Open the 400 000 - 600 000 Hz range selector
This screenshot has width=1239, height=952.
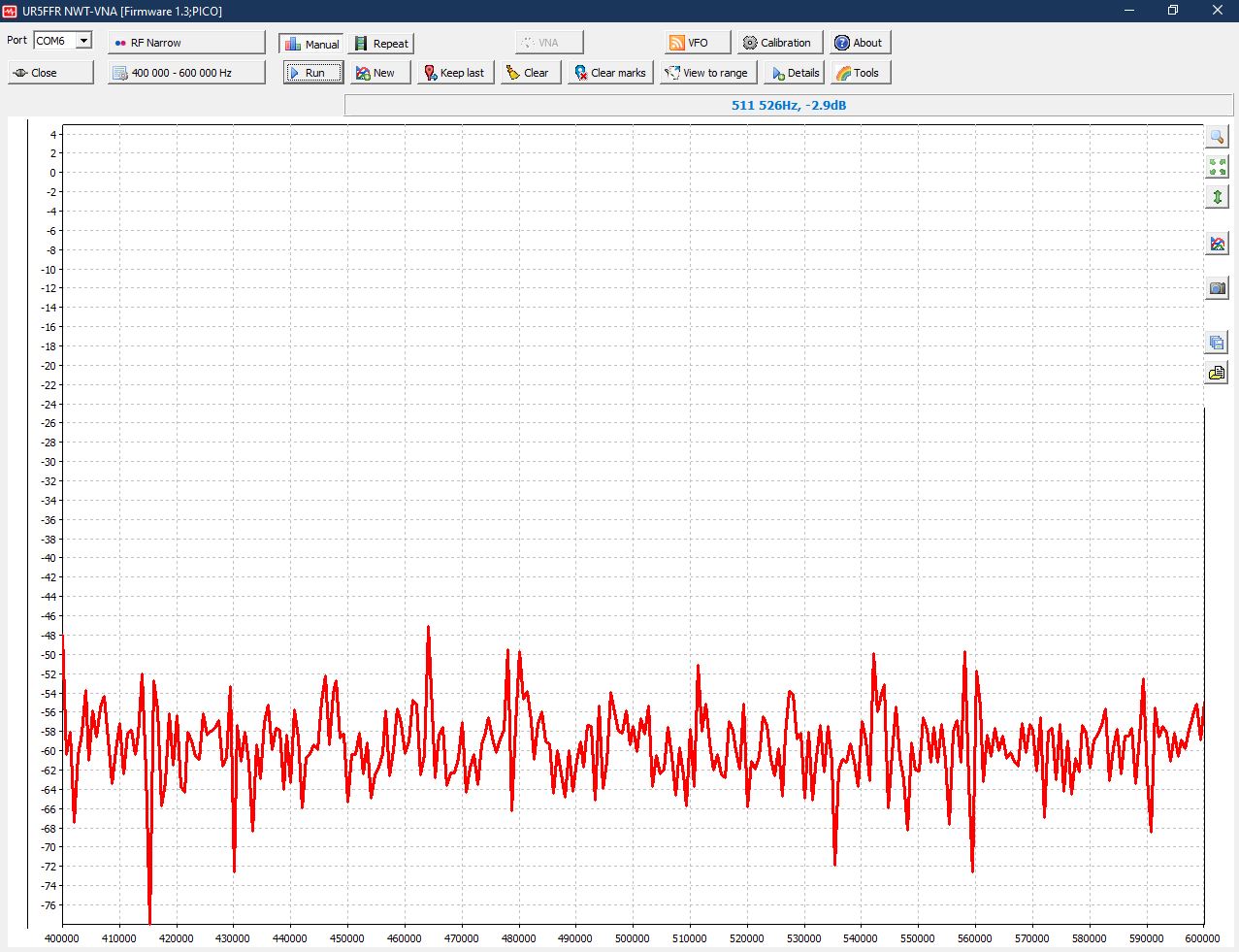pyautogui.click(x=186, y=73)
